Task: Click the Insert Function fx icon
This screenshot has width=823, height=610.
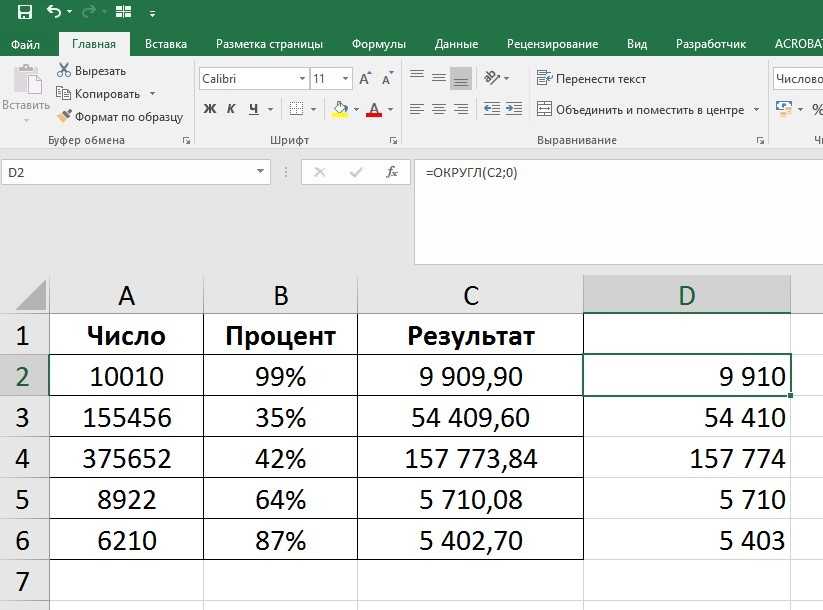Action: point(393,172)
